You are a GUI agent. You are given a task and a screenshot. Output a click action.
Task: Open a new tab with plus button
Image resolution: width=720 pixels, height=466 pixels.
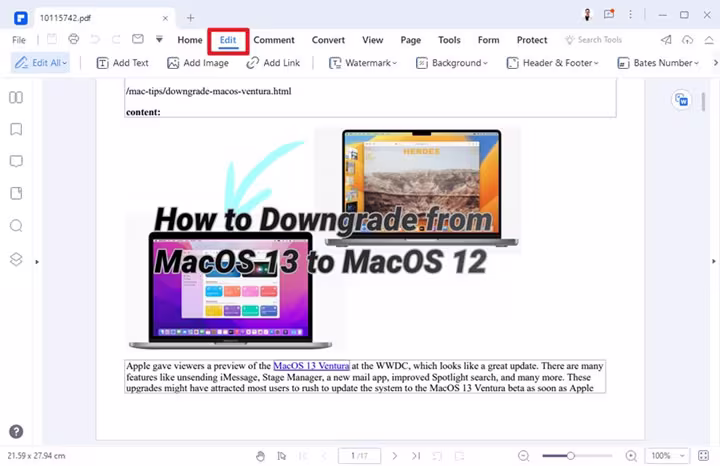(x=191, y=18)
